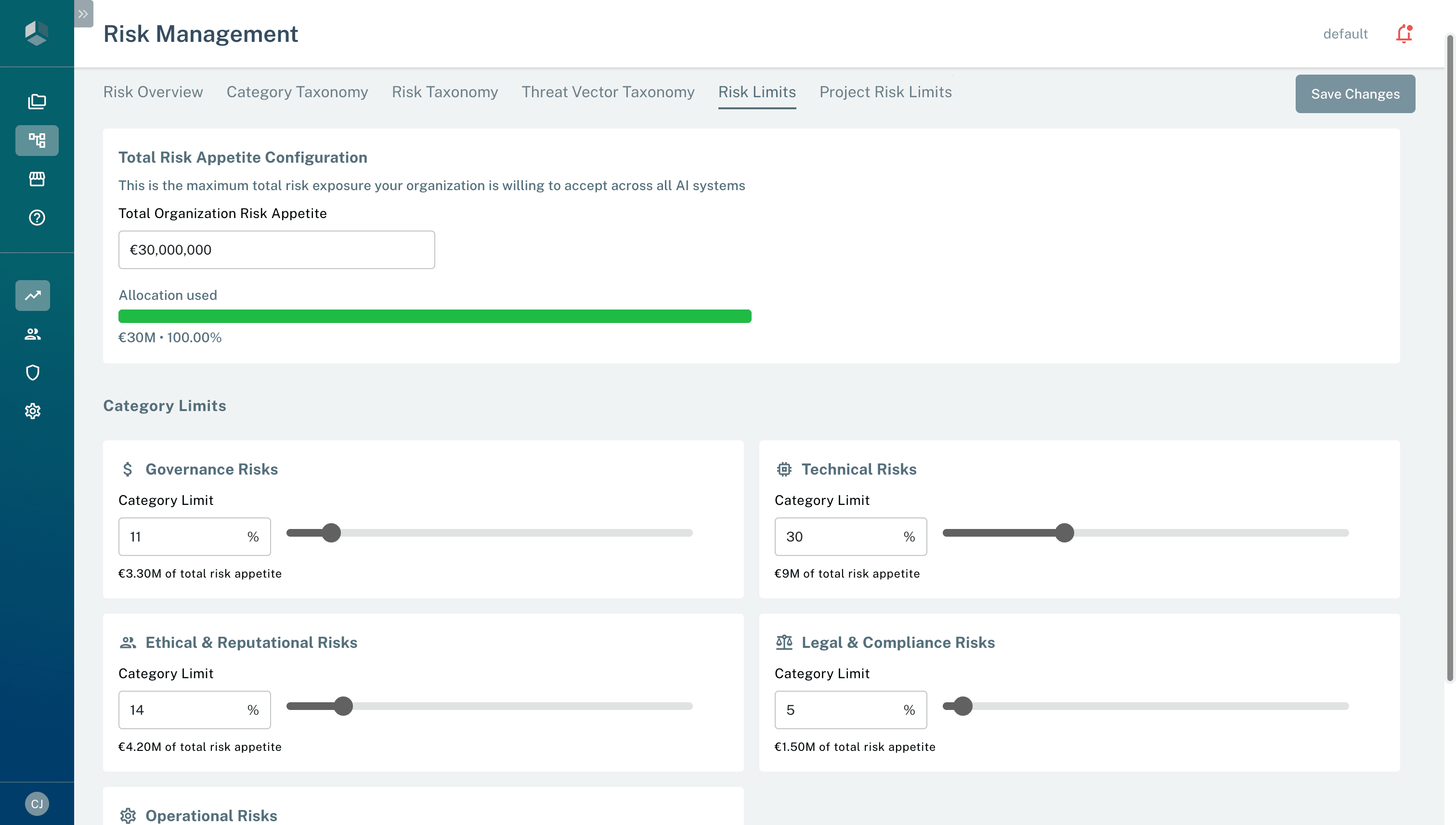Image resolution: width=1456 pixels, height=825 pixels.
Task: Open the notifications bell
Action: 1404,34
